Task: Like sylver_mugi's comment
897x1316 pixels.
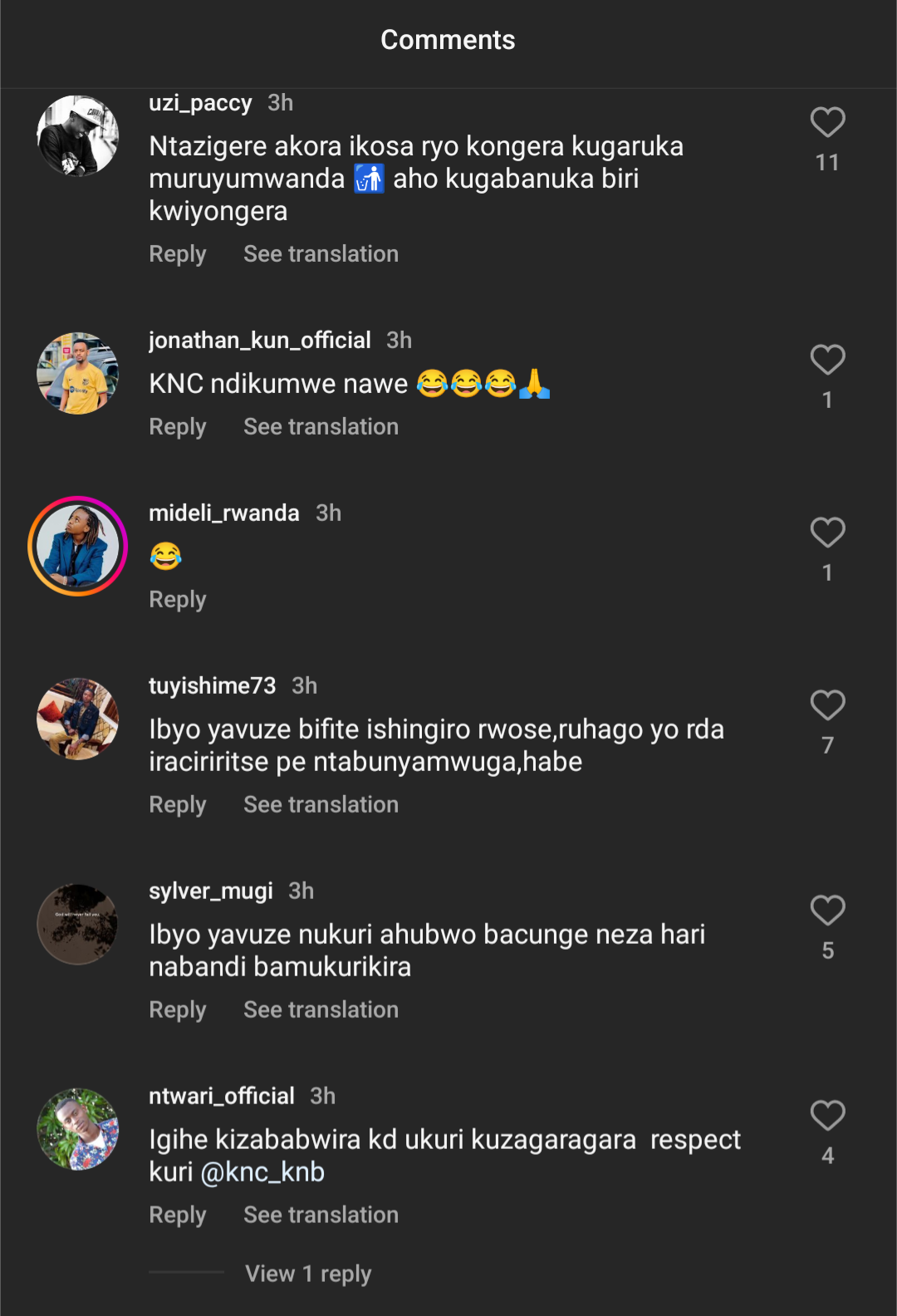Action: pos(827,911)
